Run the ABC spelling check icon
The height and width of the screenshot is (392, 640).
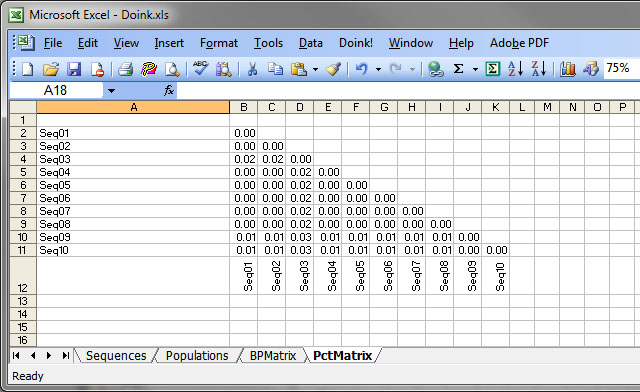click(x=200, y=68)
